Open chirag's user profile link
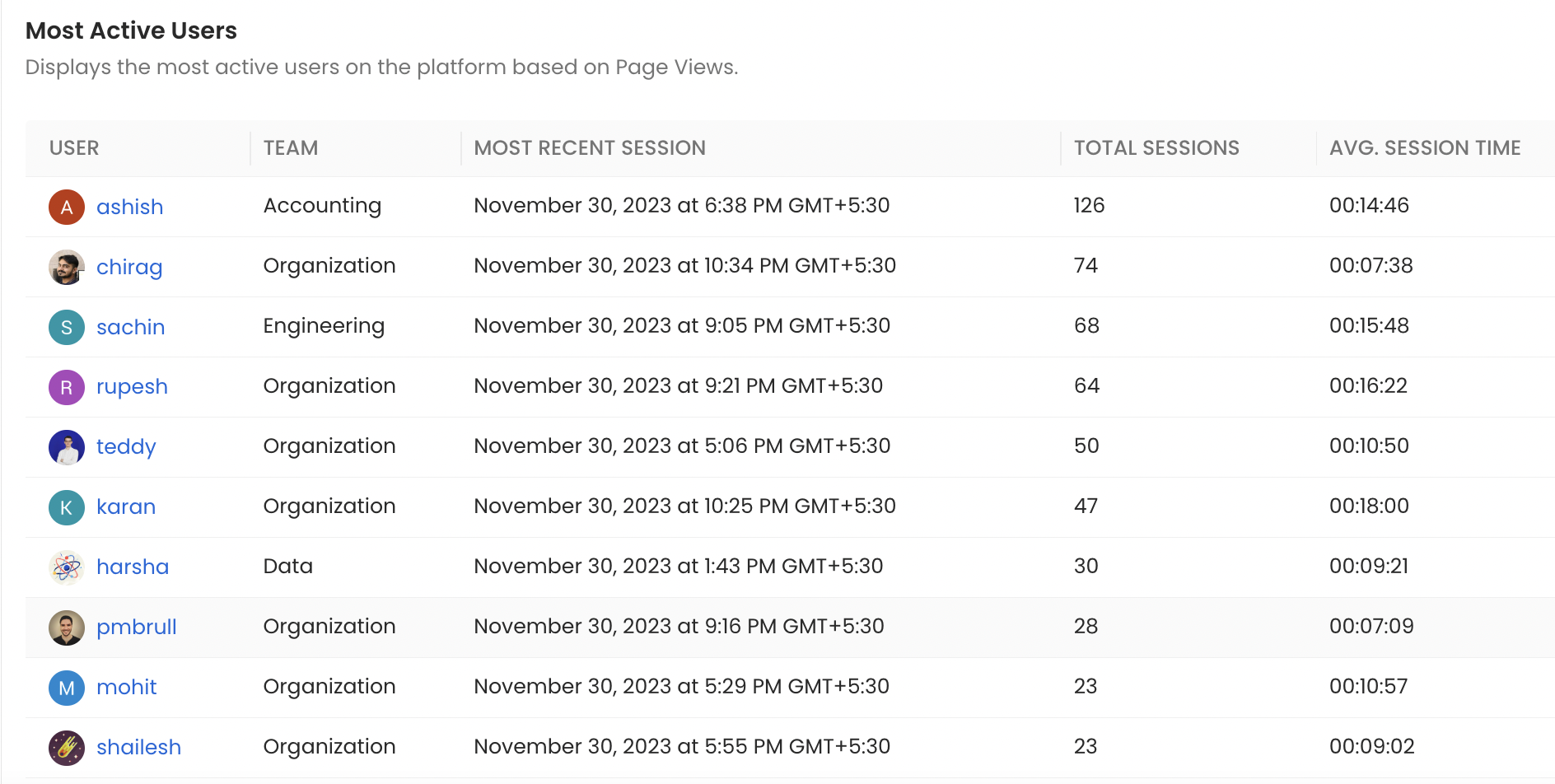Viewport: 1555px width, 784px height. coord(129,267)
